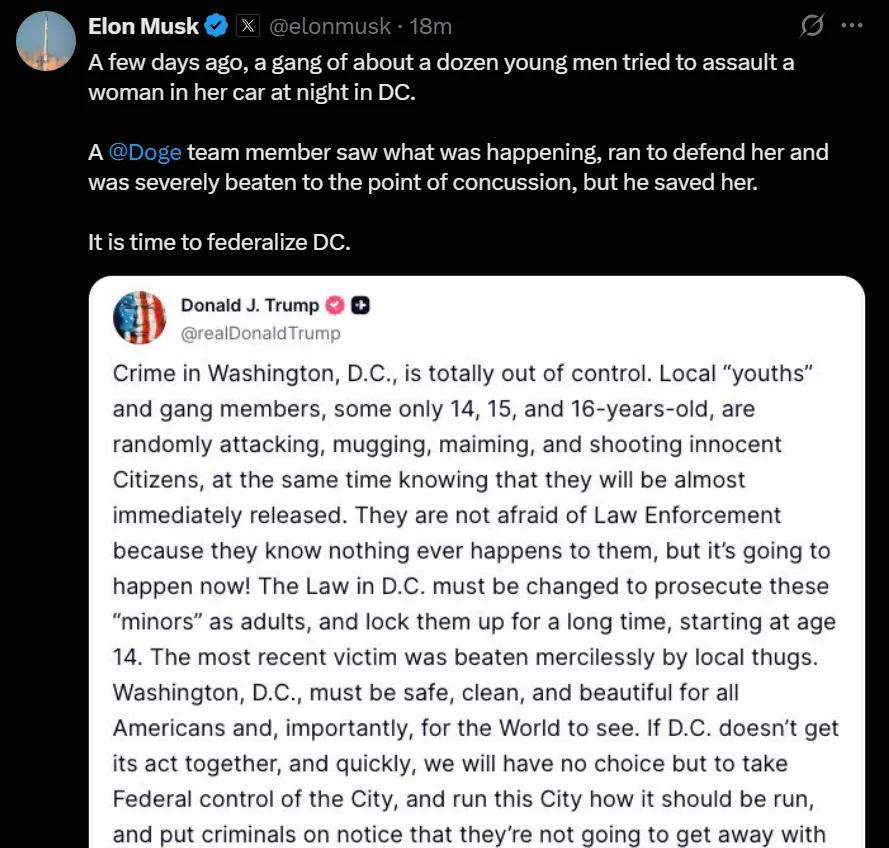
Task: Click the Elon Musk display name
Action: pos(143,26)
